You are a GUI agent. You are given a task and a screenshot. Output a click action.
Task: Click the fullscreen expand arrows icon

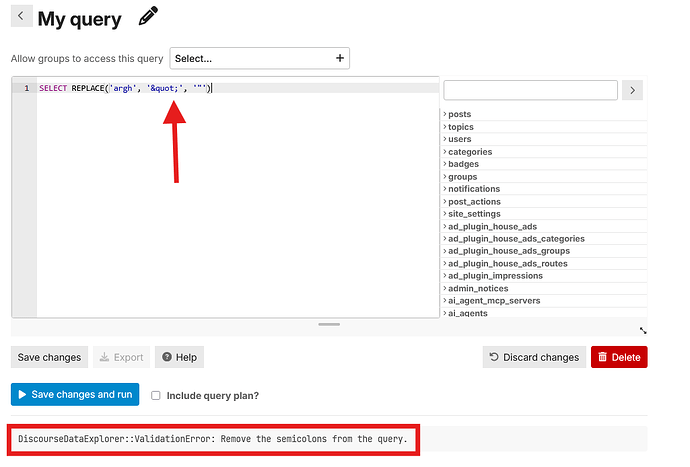point(643,331)
